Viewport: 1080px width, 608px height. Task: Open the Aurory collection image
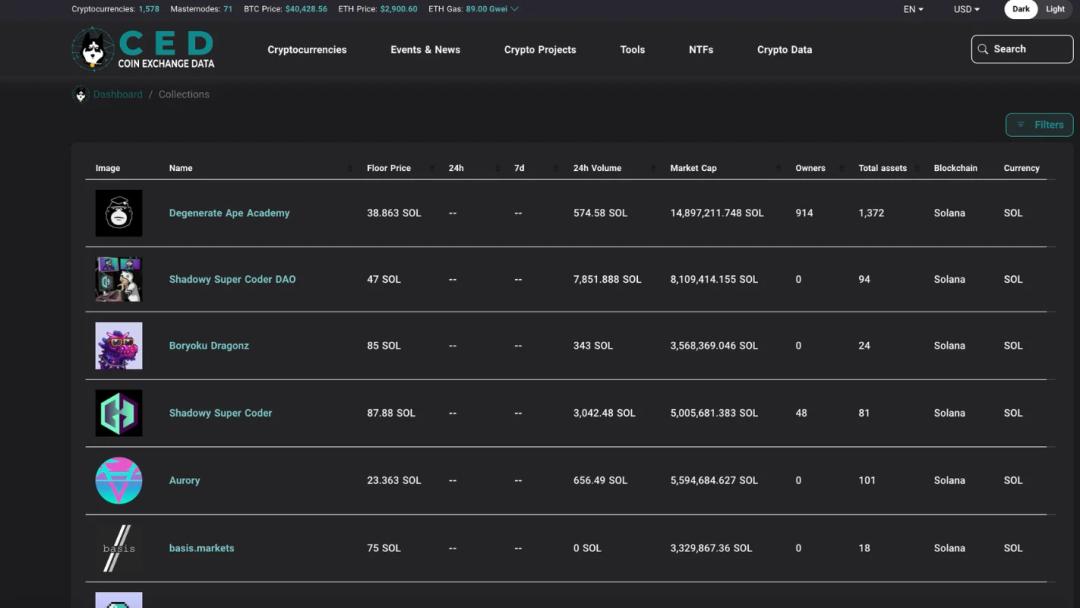tap(118, 481)
